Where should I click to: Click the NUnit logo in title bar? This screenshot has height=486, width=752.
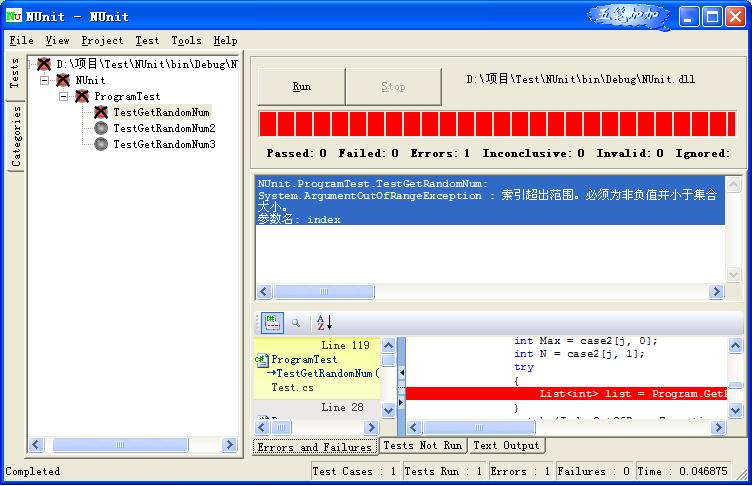[x=14, y=16]
